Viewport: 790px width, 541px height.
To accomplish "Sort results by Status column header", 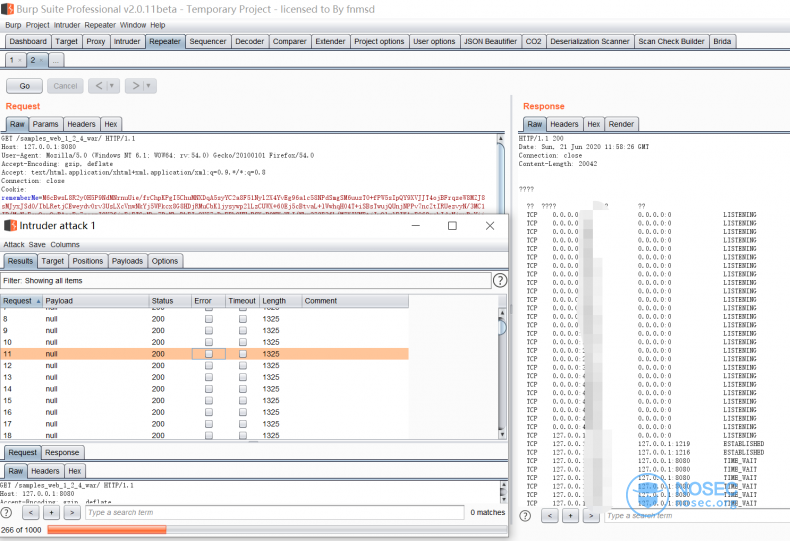I will coord(170,301).
